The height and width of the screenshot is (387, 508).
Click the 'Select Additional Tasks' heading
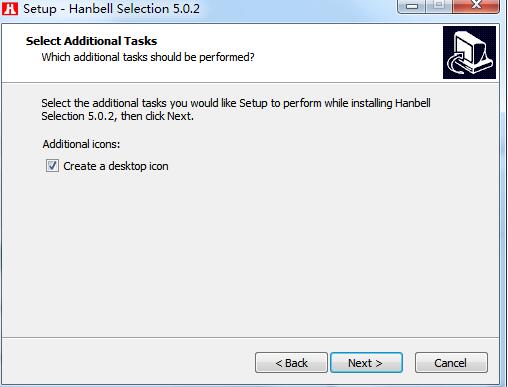click(92, 41)
